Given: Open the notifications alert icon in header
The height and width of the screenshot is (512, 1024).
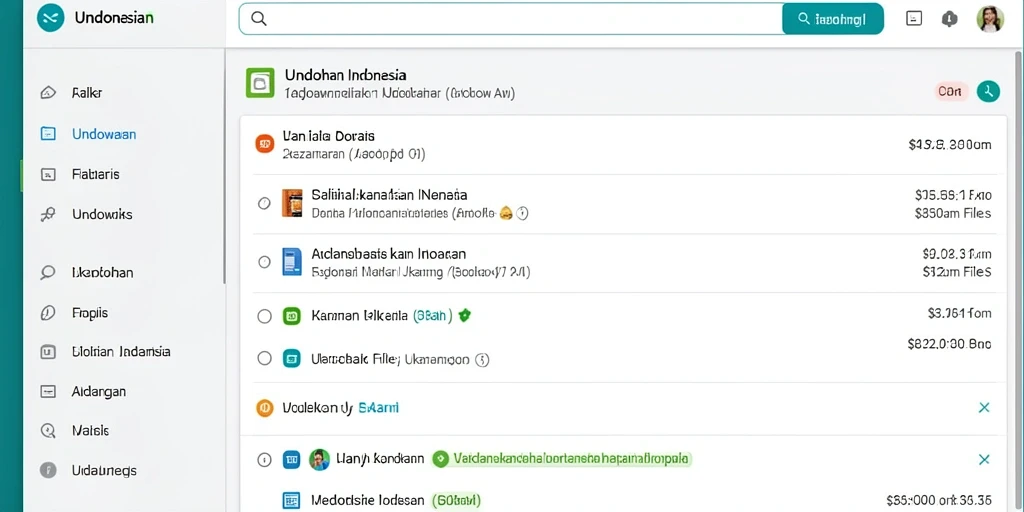Looking at the screenshot, I should click(949, 19).
